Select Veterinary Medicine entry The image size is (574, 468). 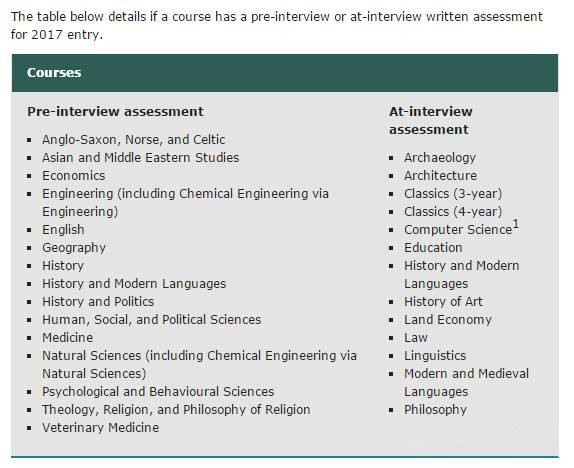tap(101, 427)
